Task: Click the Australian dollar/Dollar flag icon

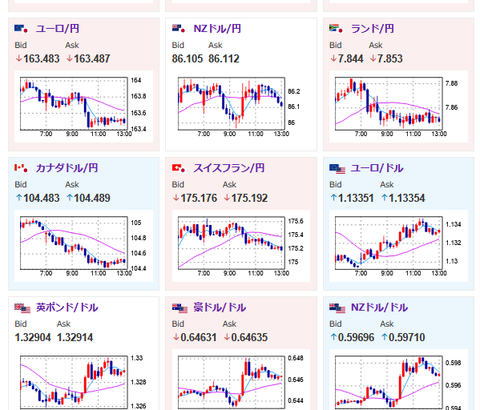Action: (x=180, y=308)
